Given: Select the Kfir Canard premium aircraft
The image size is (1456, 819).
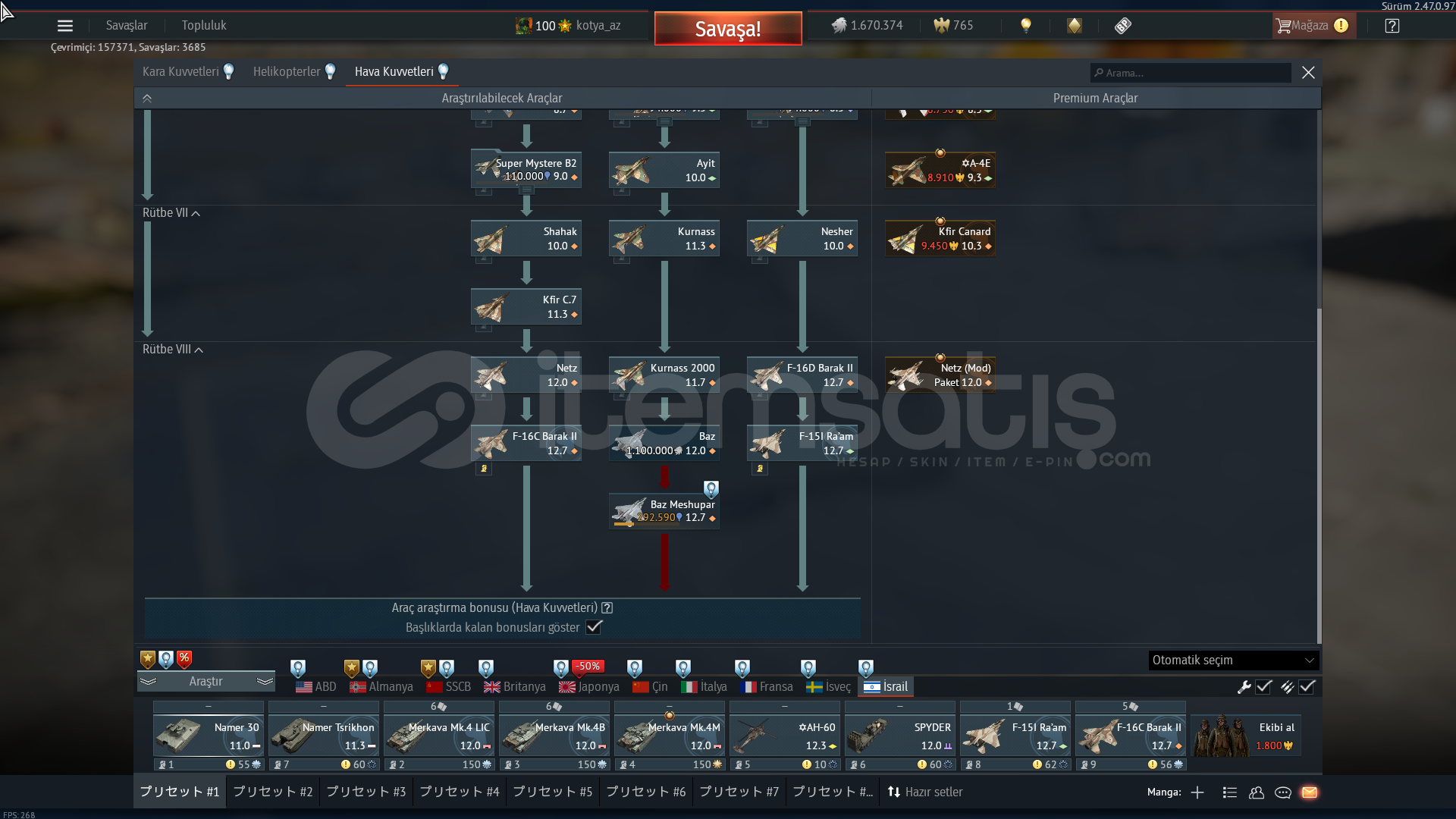Looking at the screenshot, I should [940, 238].
